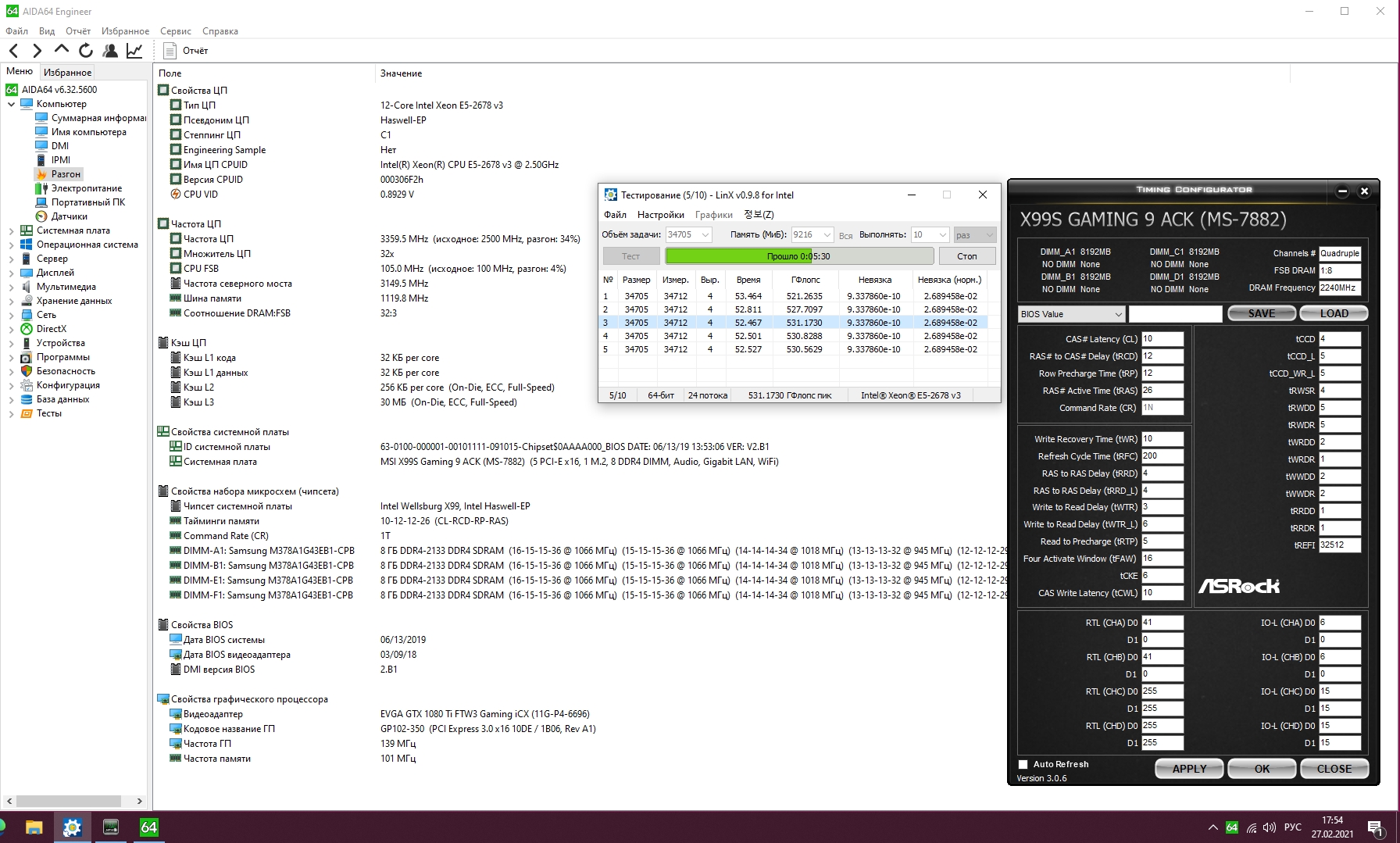
Task: Click SAVE in Timing Configurator
Action: coord(1262,313)
